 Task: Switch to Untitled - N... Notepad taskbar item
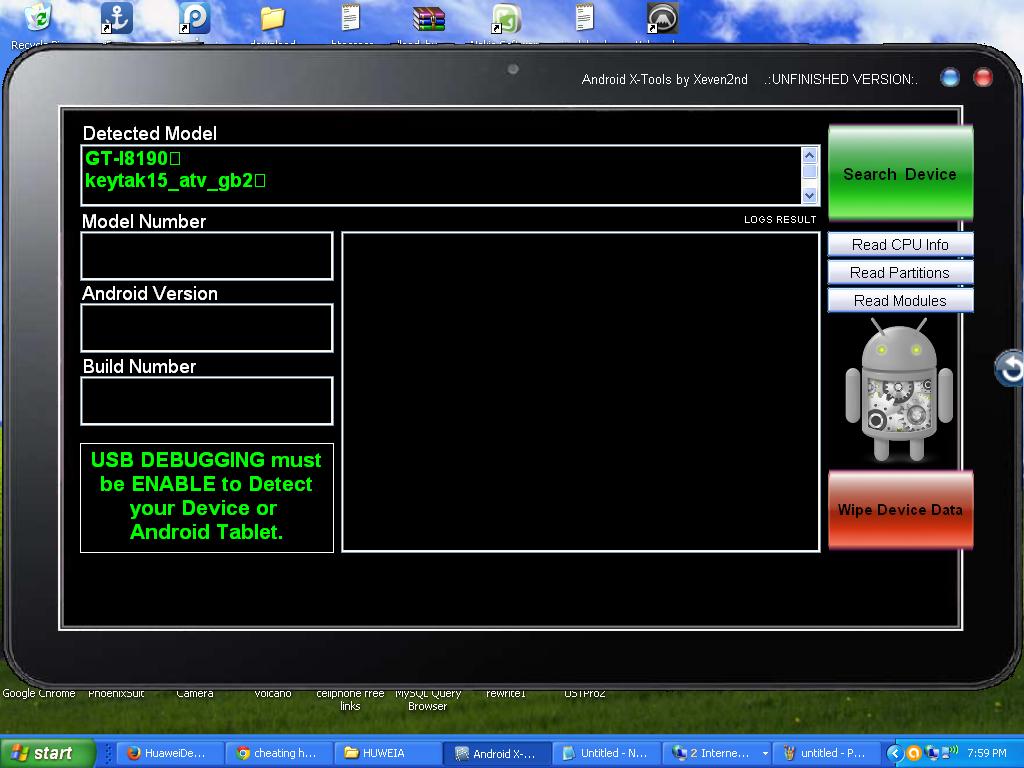pos(607,754)
